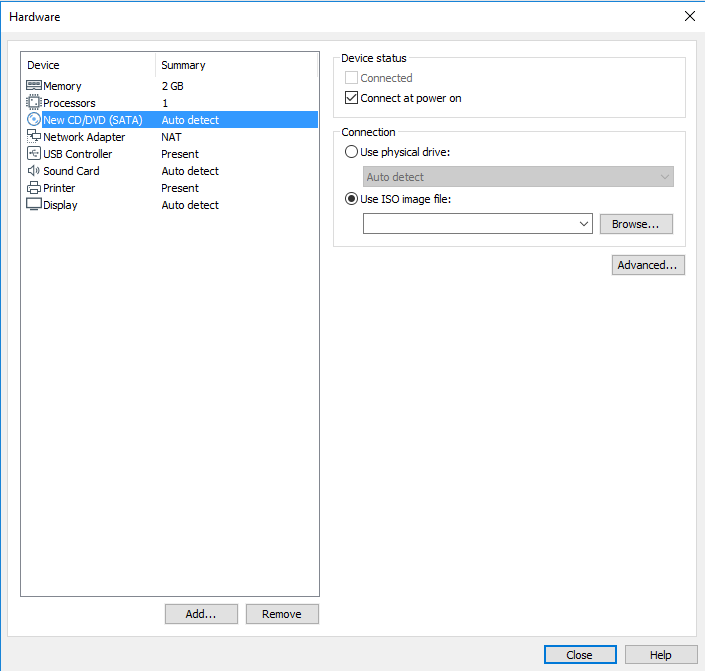Viewport: 705px width, 671px height.
Task: Expand the ISO image file dropdown arrow
Action: point(584,224)
